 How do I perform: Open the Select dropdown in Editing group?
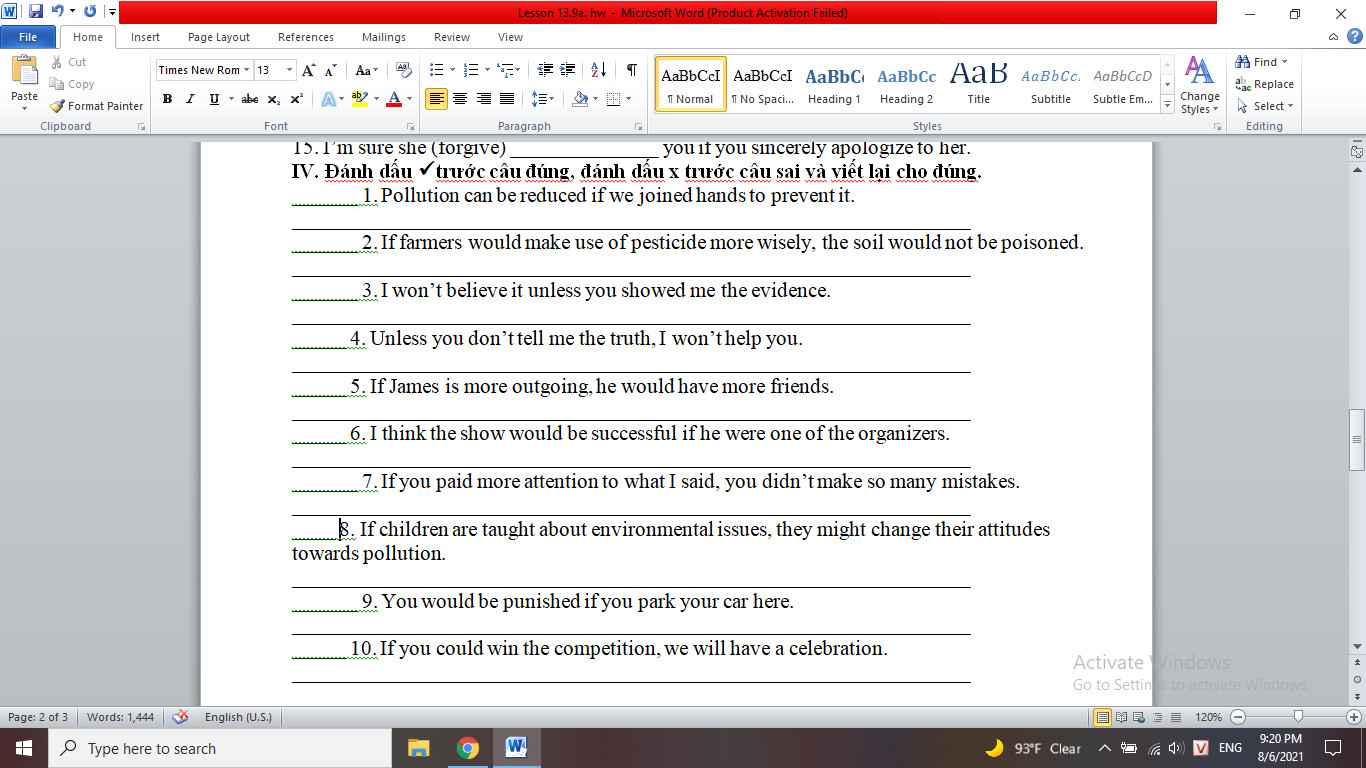point(1265,106)
